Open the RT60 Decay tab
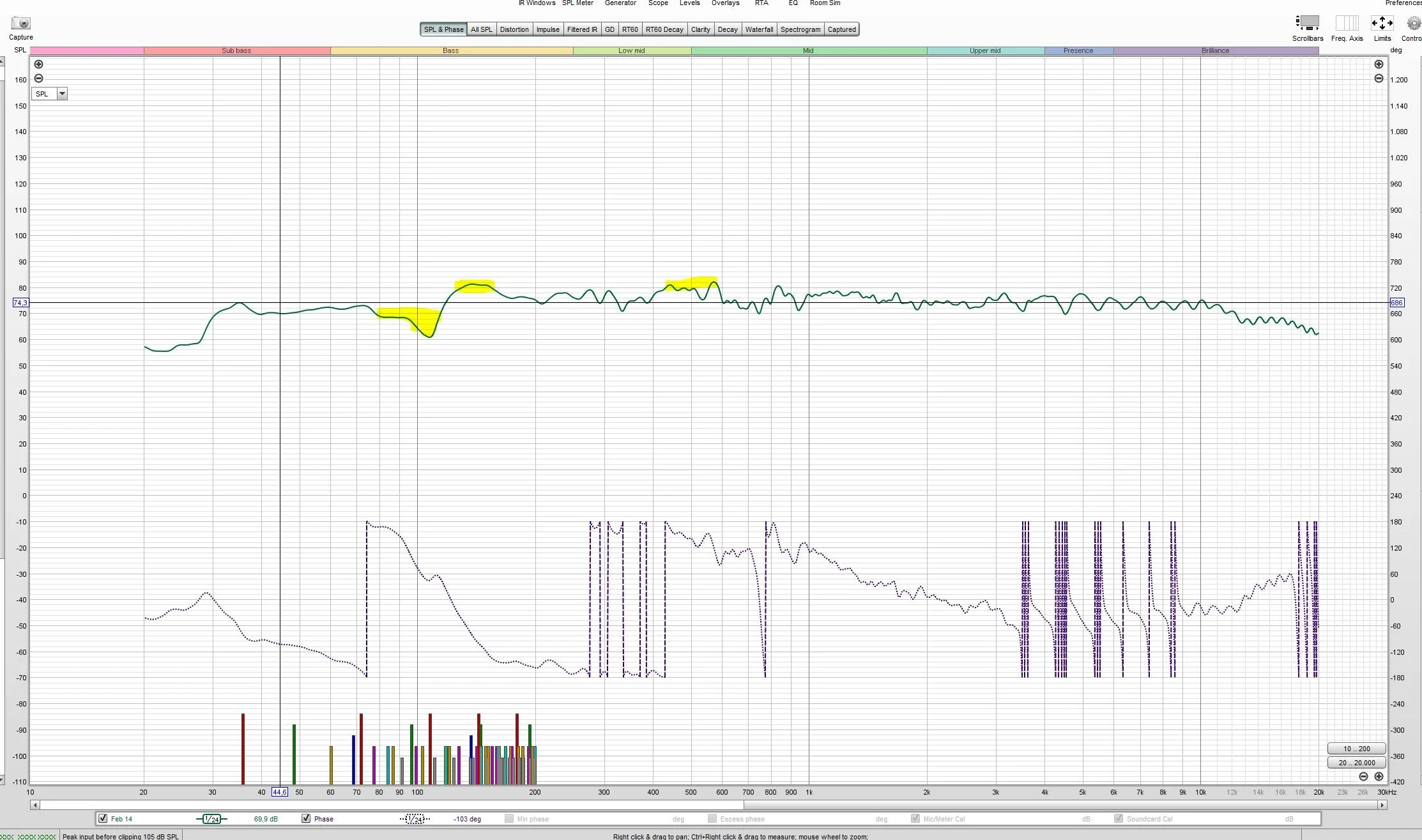 click(x=664, y=29)
